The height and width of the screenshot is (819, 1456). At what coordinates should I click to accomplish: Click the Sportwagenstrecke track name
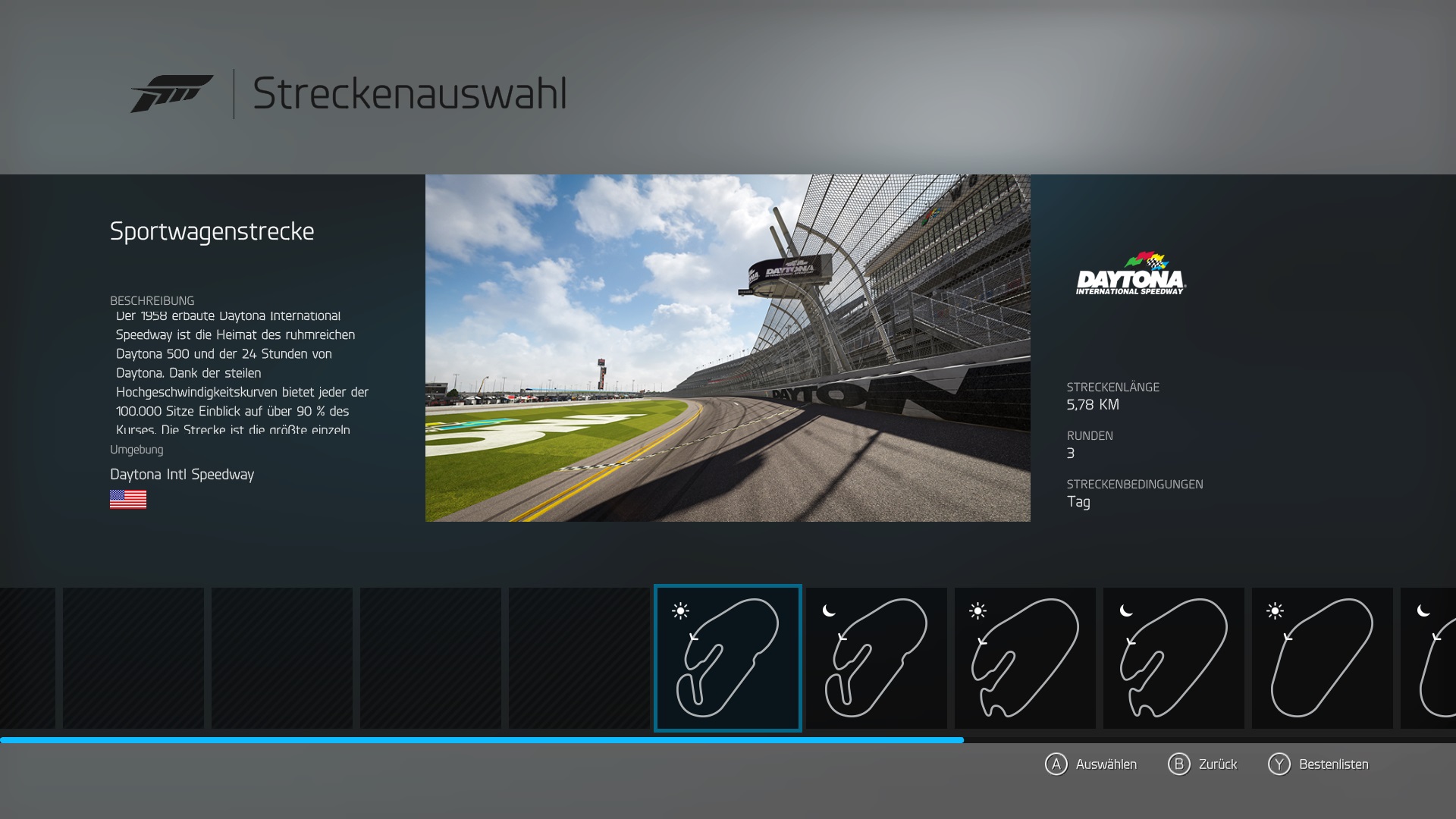(212, 231)
